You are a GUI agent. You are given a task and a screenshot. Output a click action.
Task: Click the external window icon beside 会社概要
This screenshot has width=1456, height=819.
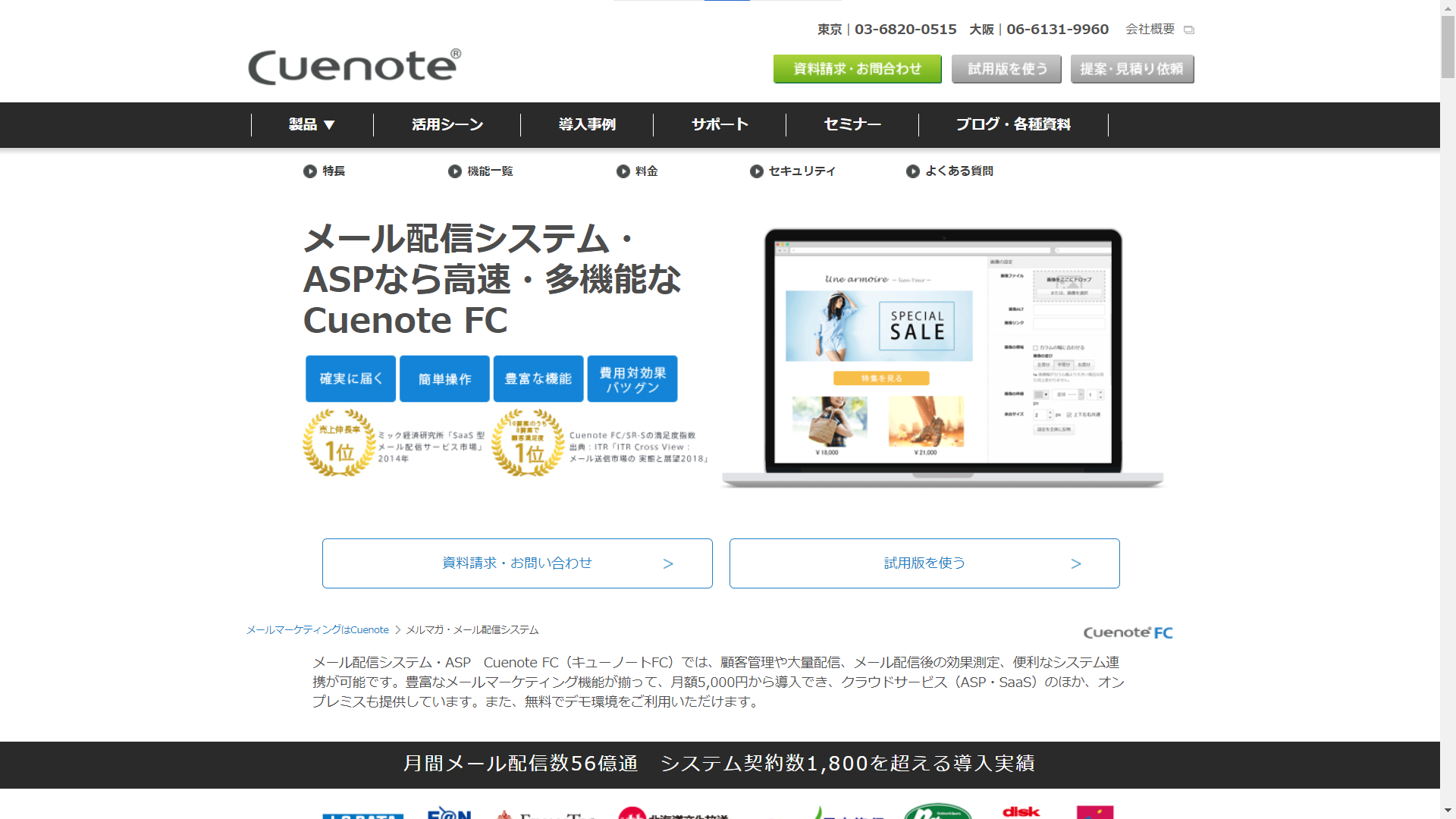(1189, 30)
